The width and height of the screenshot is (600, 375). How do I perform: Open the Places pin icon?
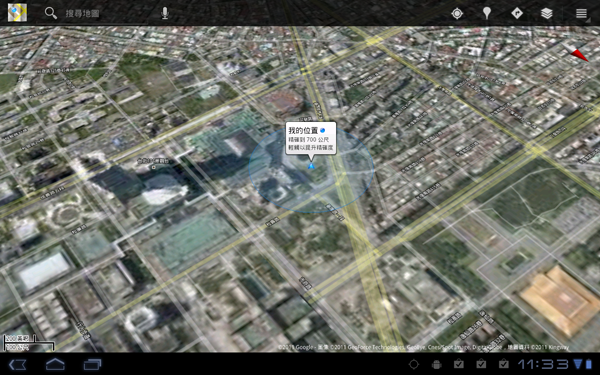pyautogui.click(x=486, y=13)
